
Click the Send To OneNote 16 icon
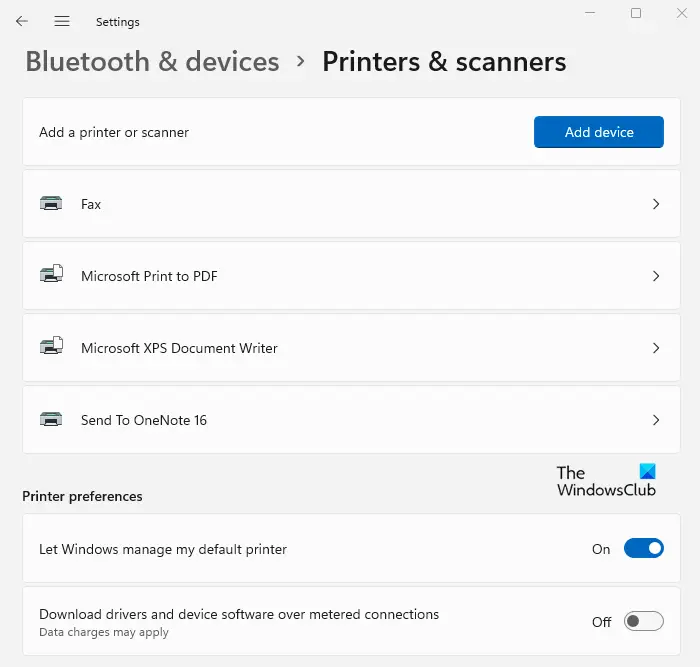point(51,420)
